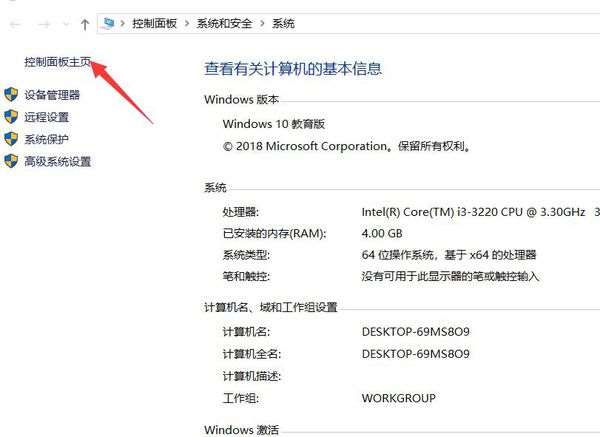Go up one level with the up arrow
This screenshot has width=600, height=437.
pyautogui.click(x=85, y=24)
